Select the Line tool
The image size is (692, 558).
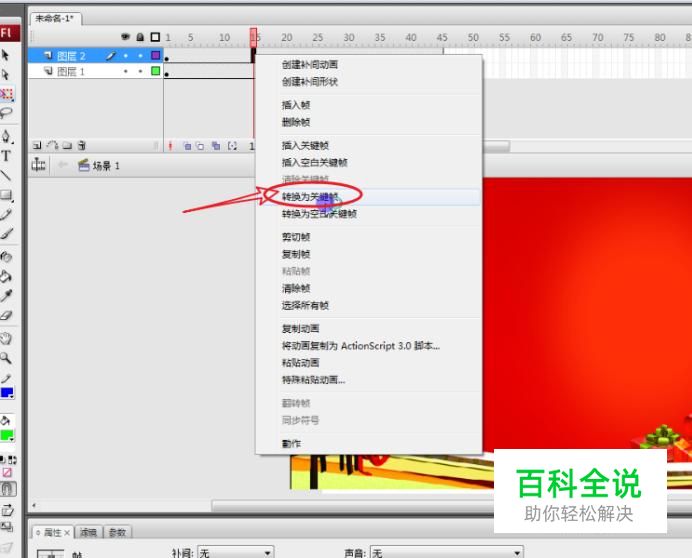click(6, 175)
